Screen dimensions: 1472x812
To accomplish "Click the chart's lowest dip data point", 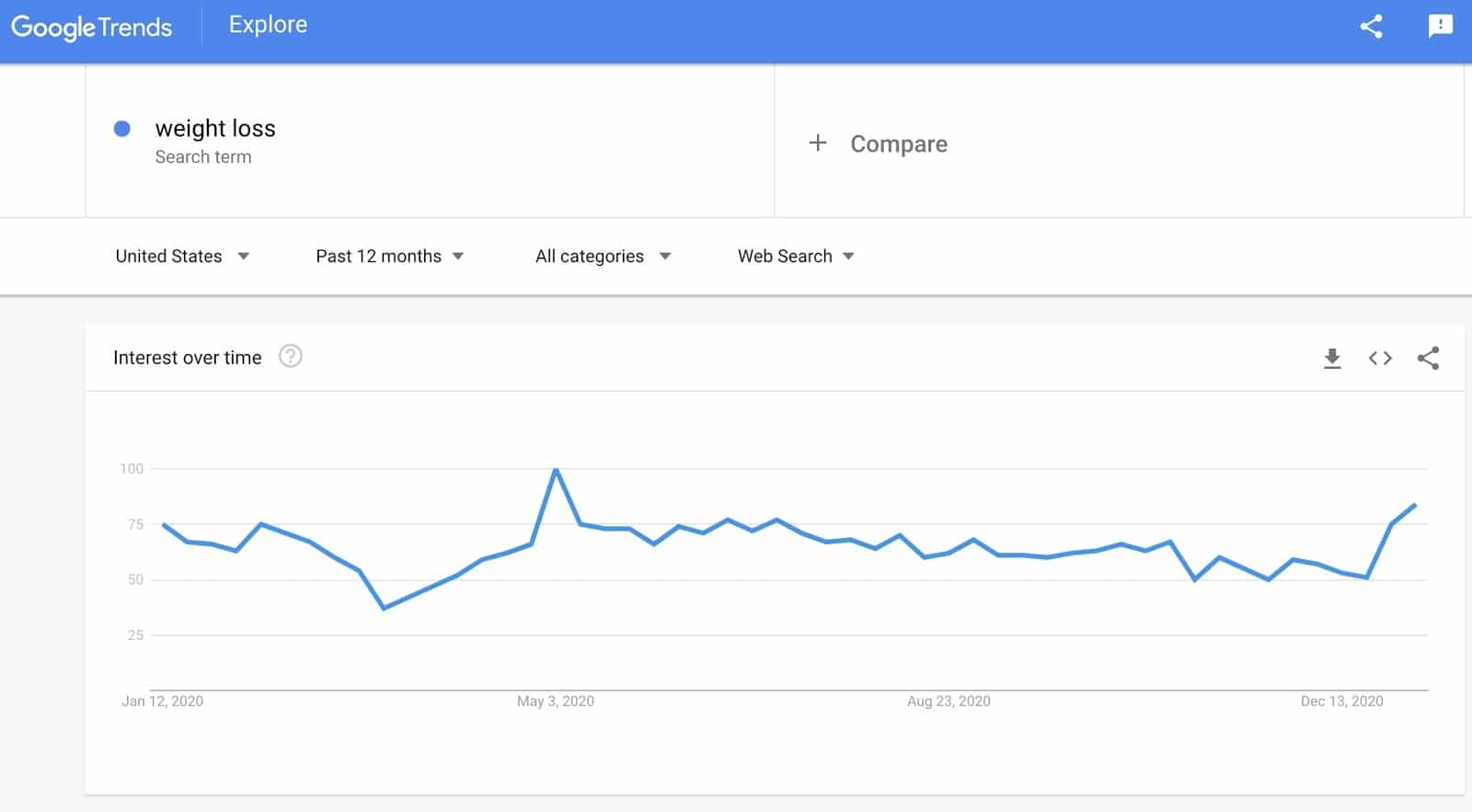I will click(x=384, y=608).
